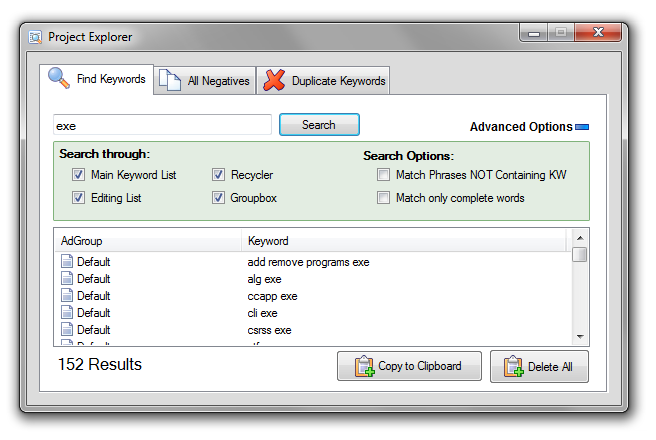Click the document icon on All Negatives tab

(x=171, y=81)
